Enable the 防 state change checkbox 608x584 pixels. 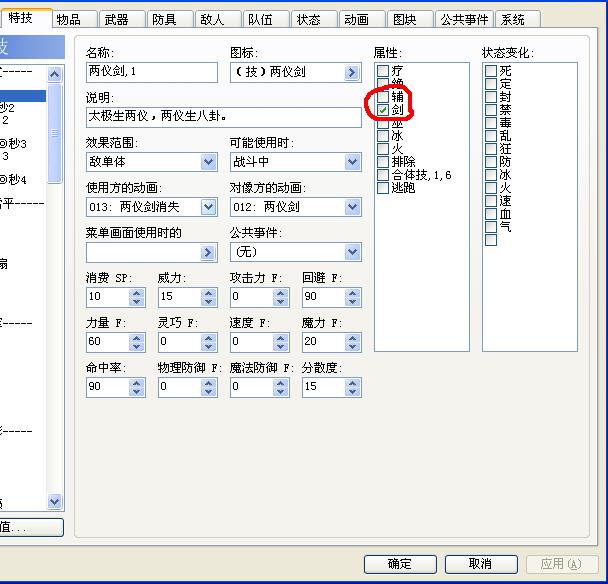[491, 162]
